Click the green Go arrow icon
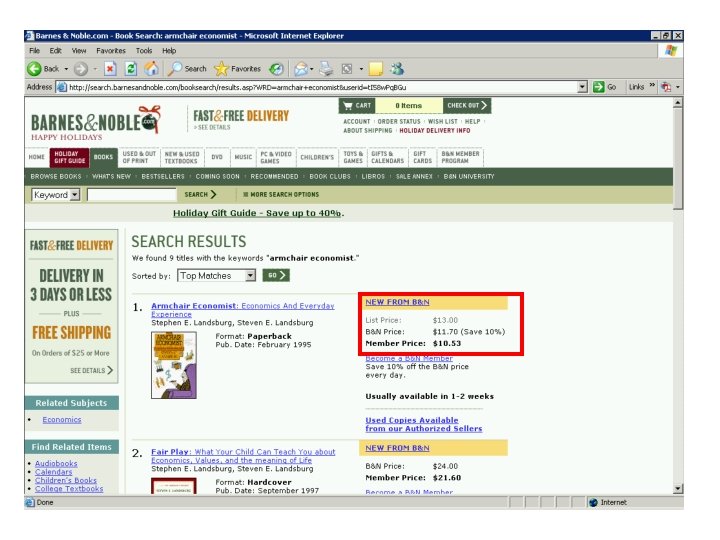Screen dimensions: 720x540 point(598,87)
